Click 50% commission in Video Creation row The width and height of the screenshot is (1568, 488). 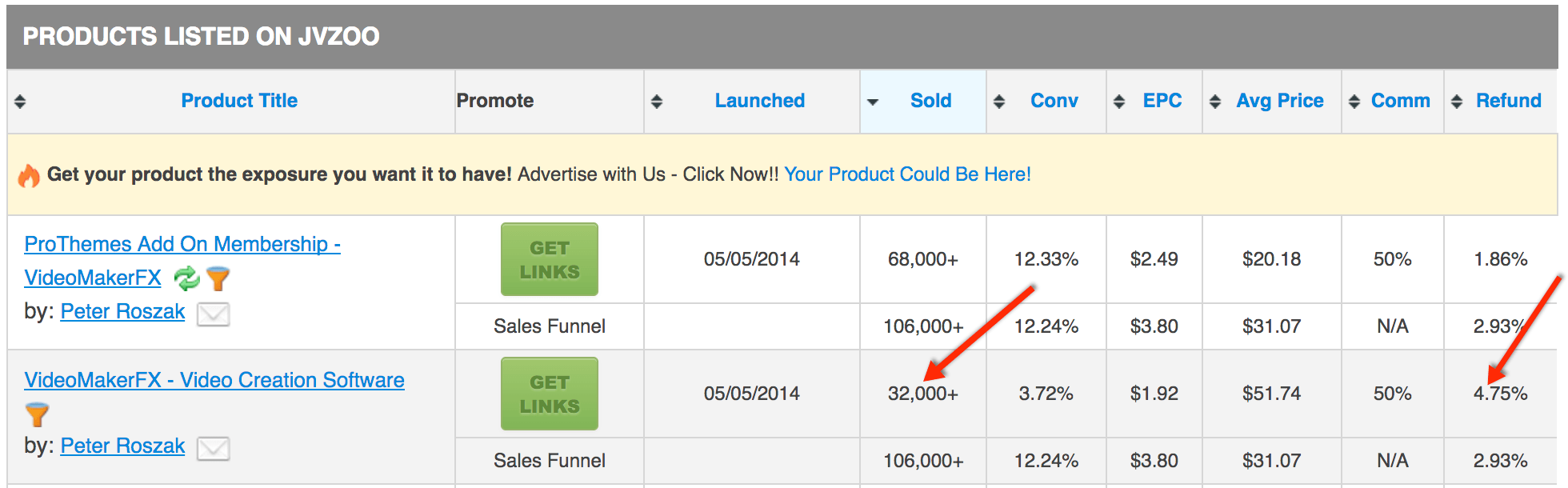pyautogui.click(x=1393, y=394)
